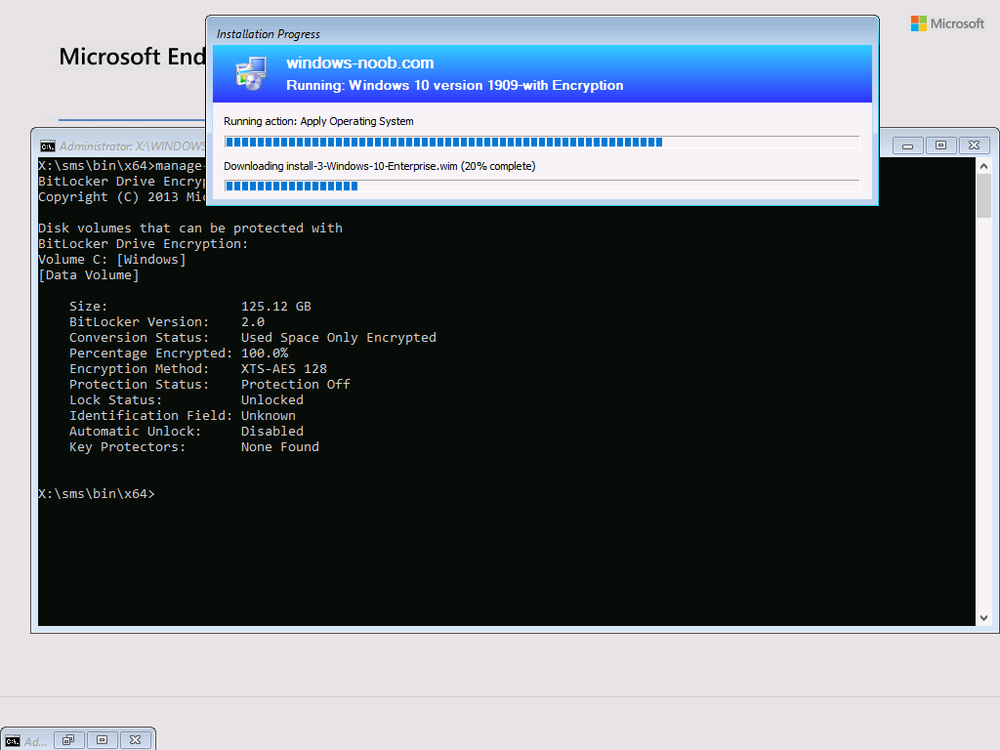This screenshot has width=1000, height=750.
Task: Click the 'Automatic Unlock: Disabled' line
Action: click(x=186, y=431)
